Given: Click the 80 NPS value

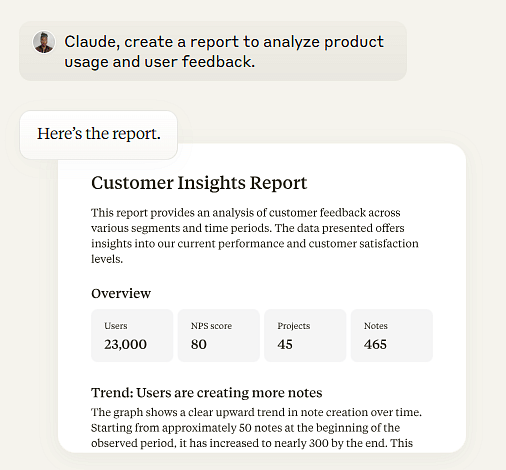Looking at the screenshot, I should [199, 344].
